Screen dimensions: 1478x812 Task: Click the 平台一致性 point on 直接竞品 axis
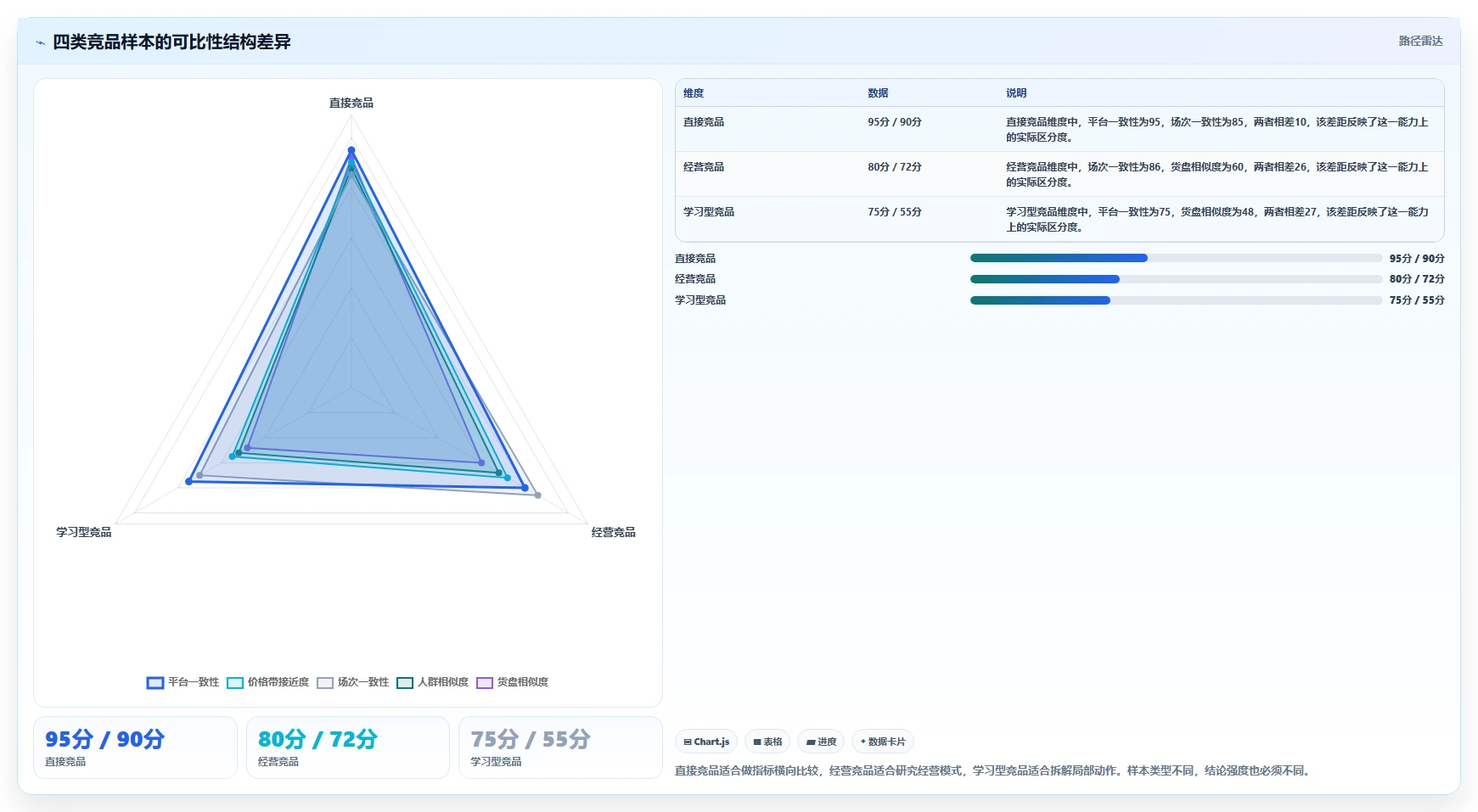click(351, 150)
